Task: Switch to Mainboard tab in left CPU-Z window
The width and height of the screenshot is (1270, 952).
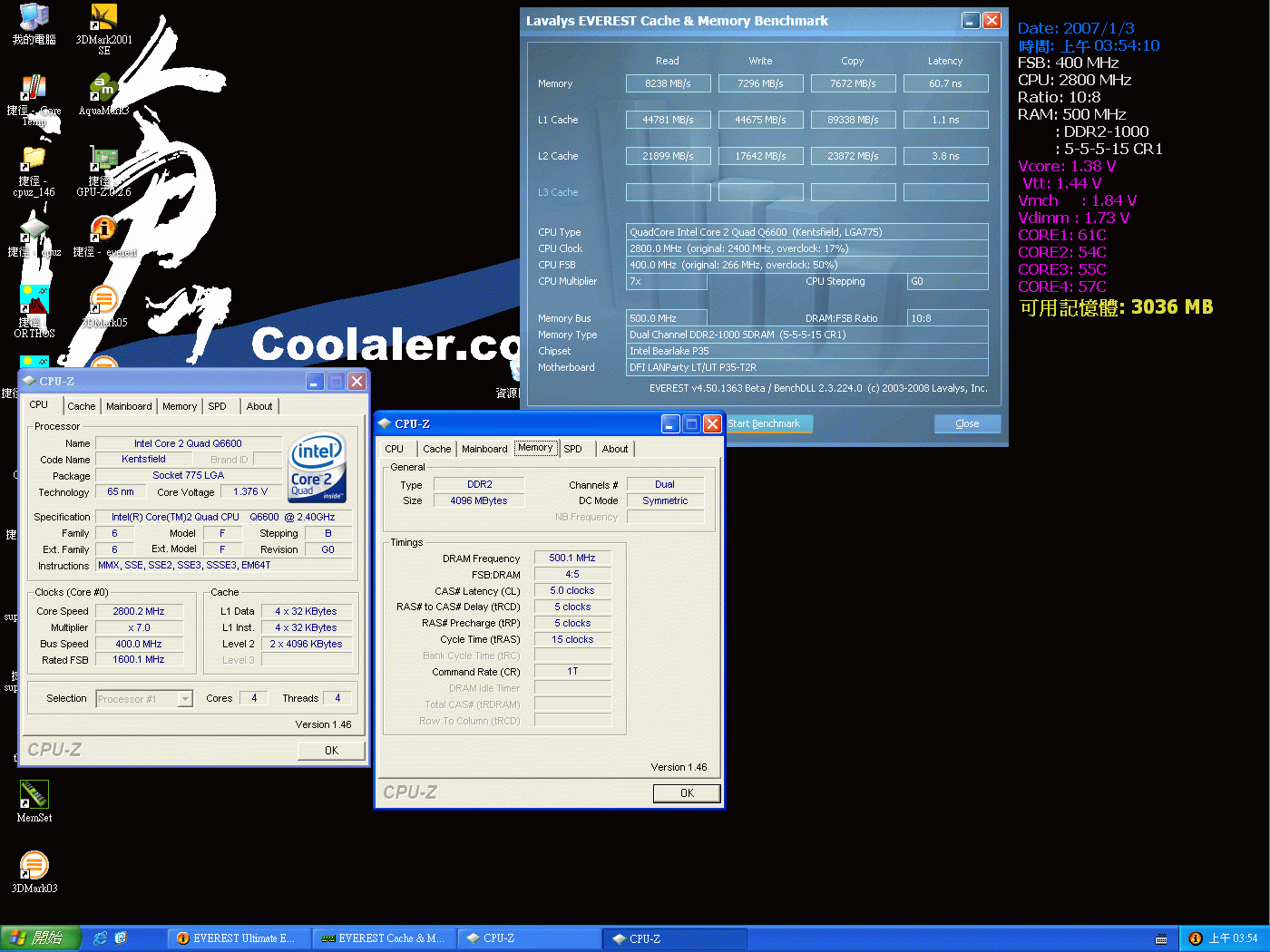Action: point(129,406)
